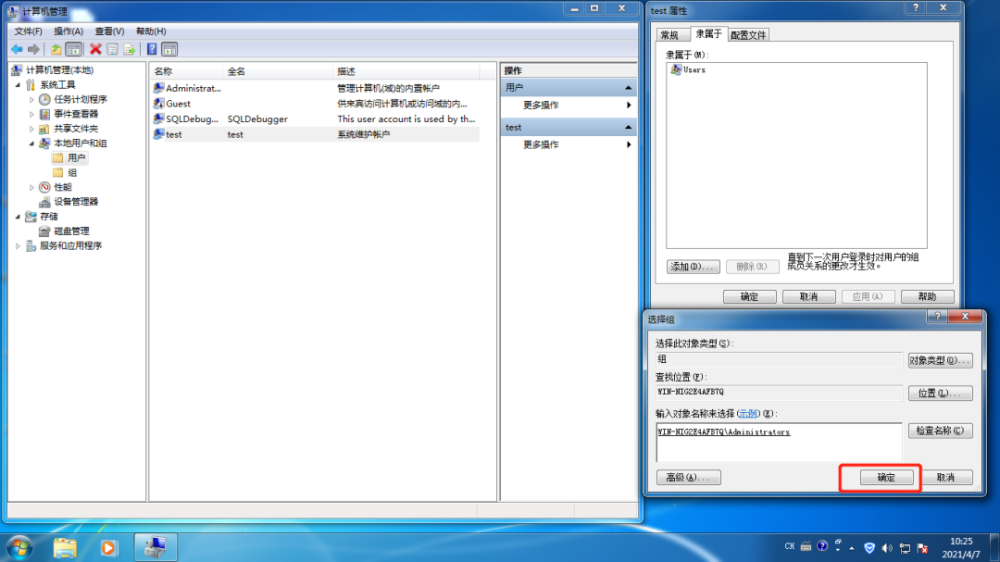The image size is (1000, 562).
Task: Click 确定 in the 选择组 dialog
Action: (x=886, y=477)
